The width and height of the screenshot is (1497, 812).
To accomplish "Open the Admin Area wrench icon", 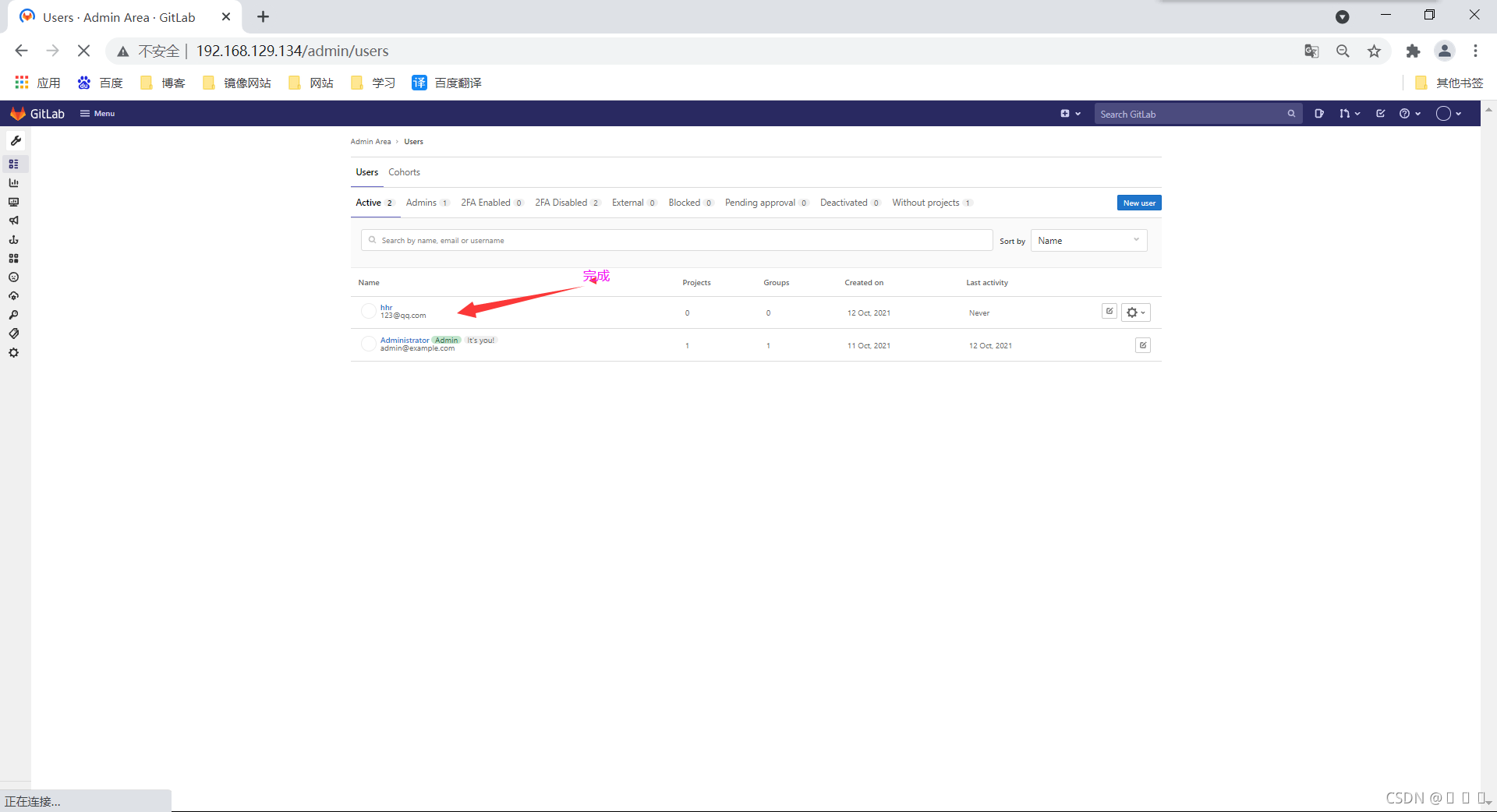I will click(15, 141).
